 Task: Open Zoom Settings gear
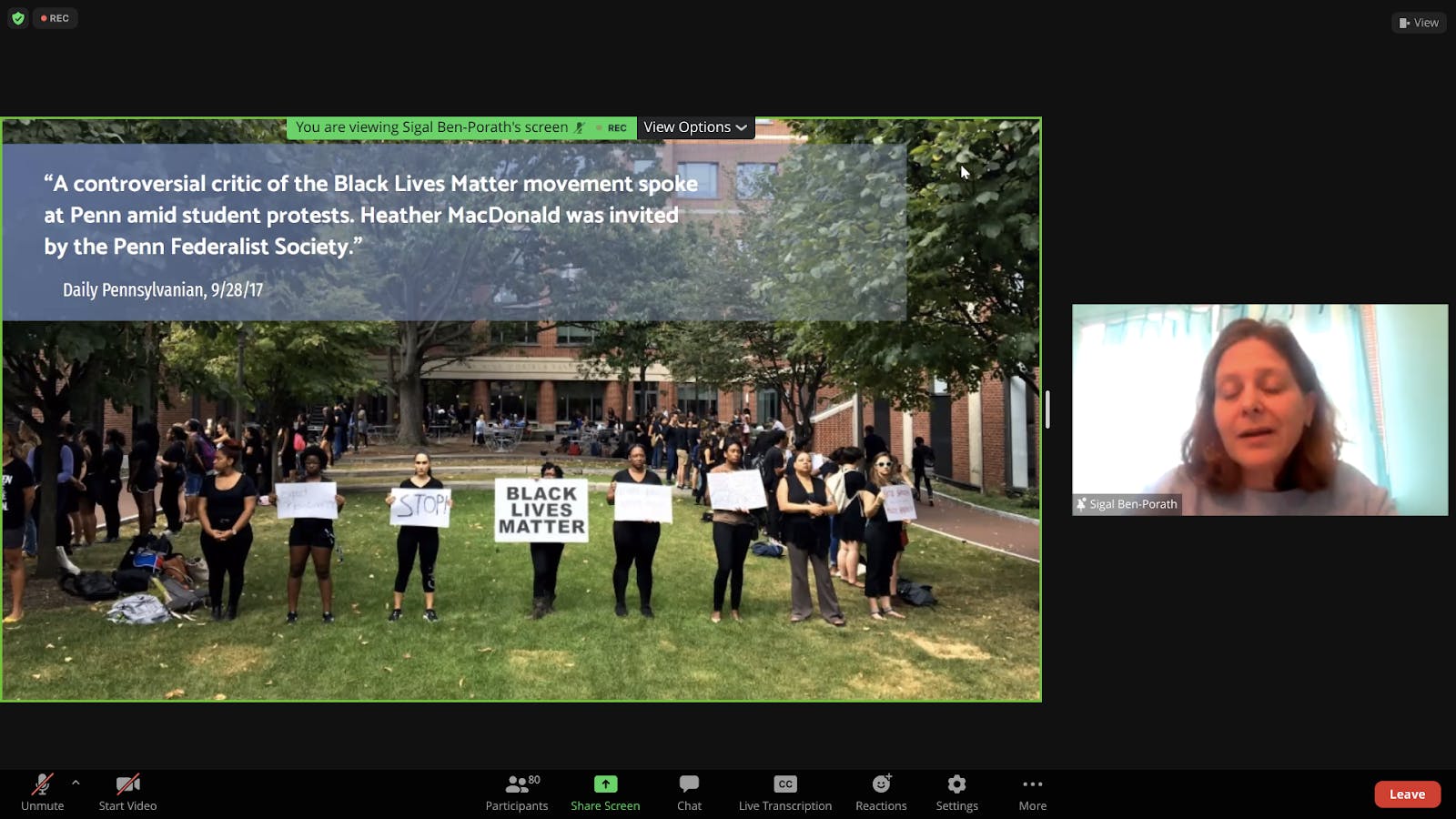coord(956,792)
